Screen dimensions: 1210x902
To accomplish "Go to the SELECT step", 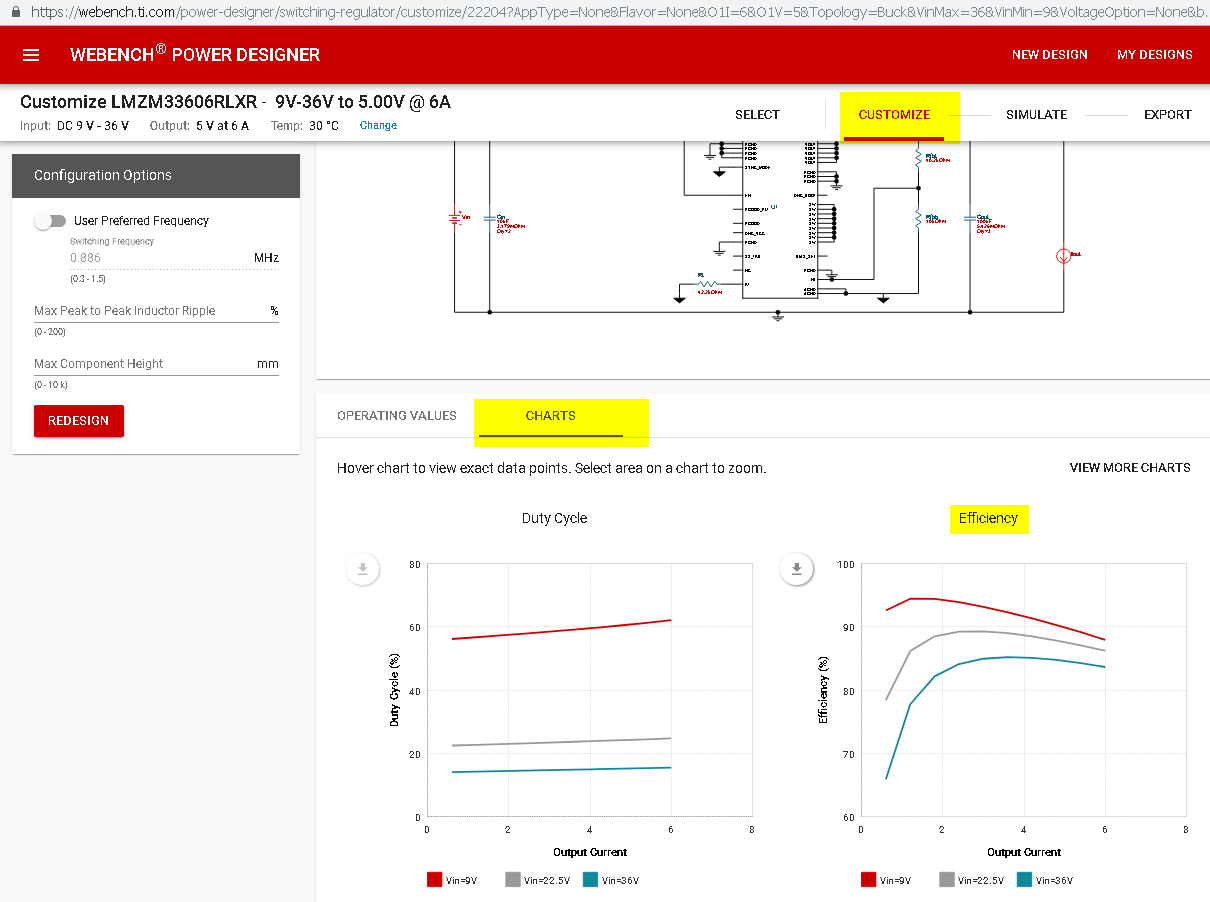I will [757, 115].
